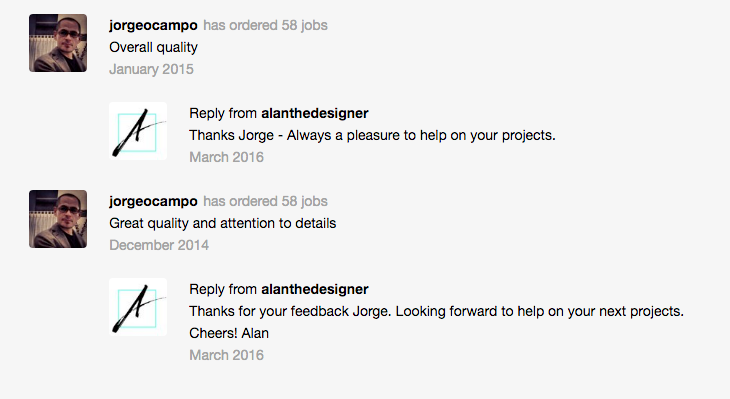Open jorgeocampo username above "Overall quality"

pyautogui.click(x=153, y=25)
